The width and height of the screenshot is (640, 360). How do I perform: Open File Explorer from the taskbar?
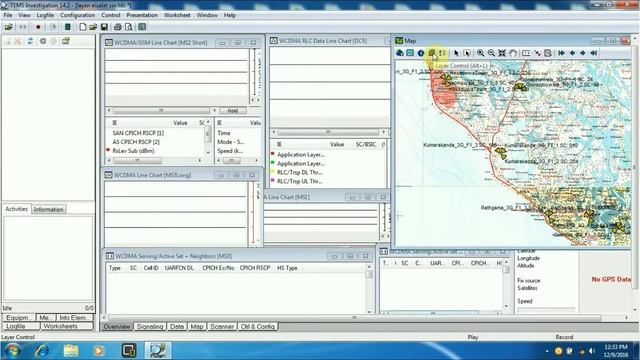click(71, 350)
